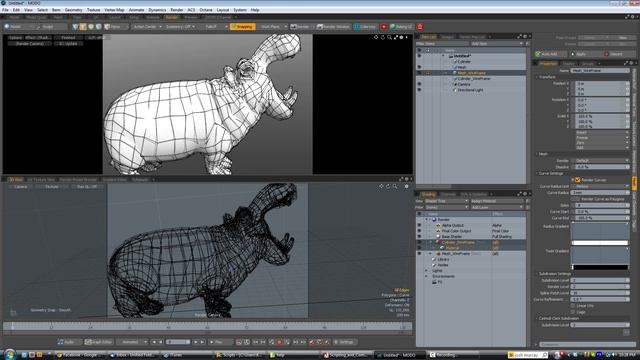Click the zoom magnifier icon in render viewport
Viewport: 640px width, 360px height.
(x=389, y=37)
